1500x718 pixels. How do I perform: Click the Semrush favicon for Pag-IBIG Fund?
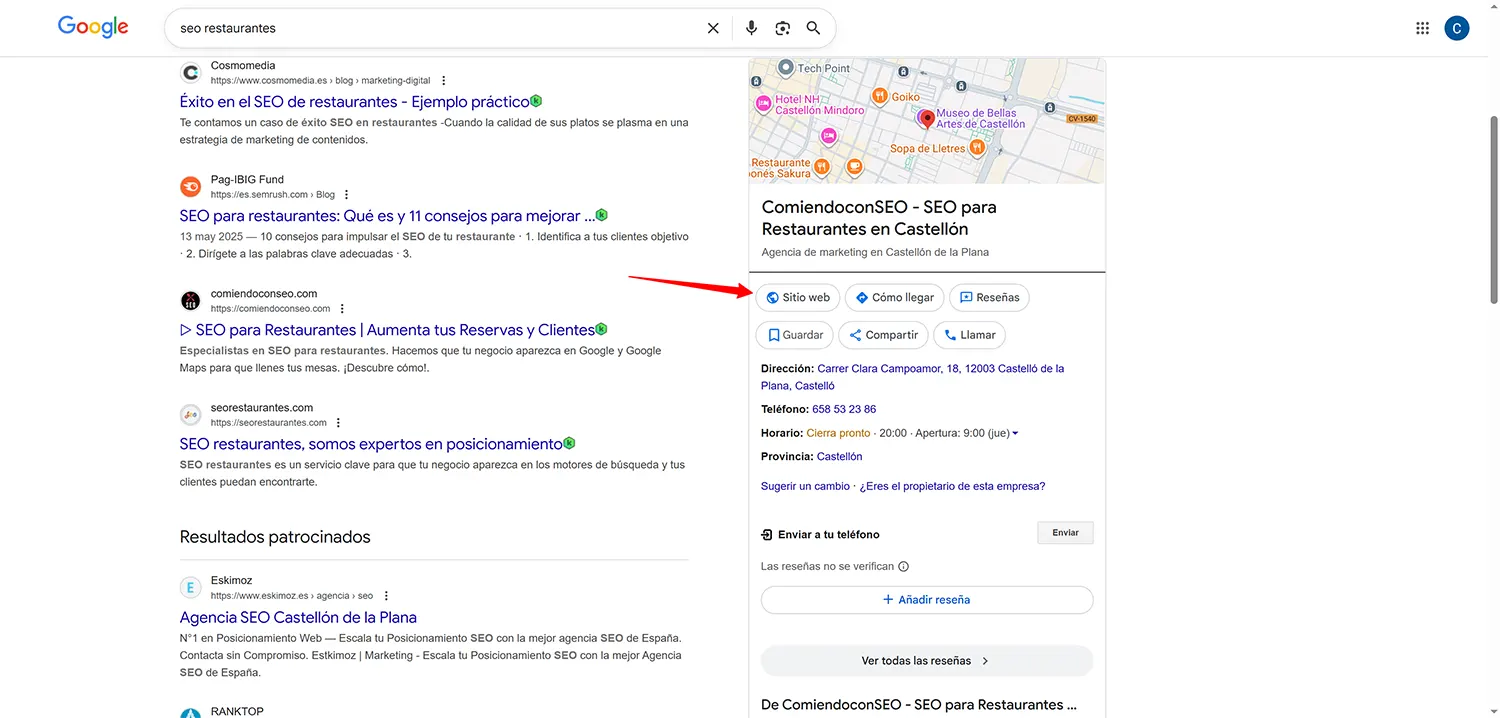point(190,187)
